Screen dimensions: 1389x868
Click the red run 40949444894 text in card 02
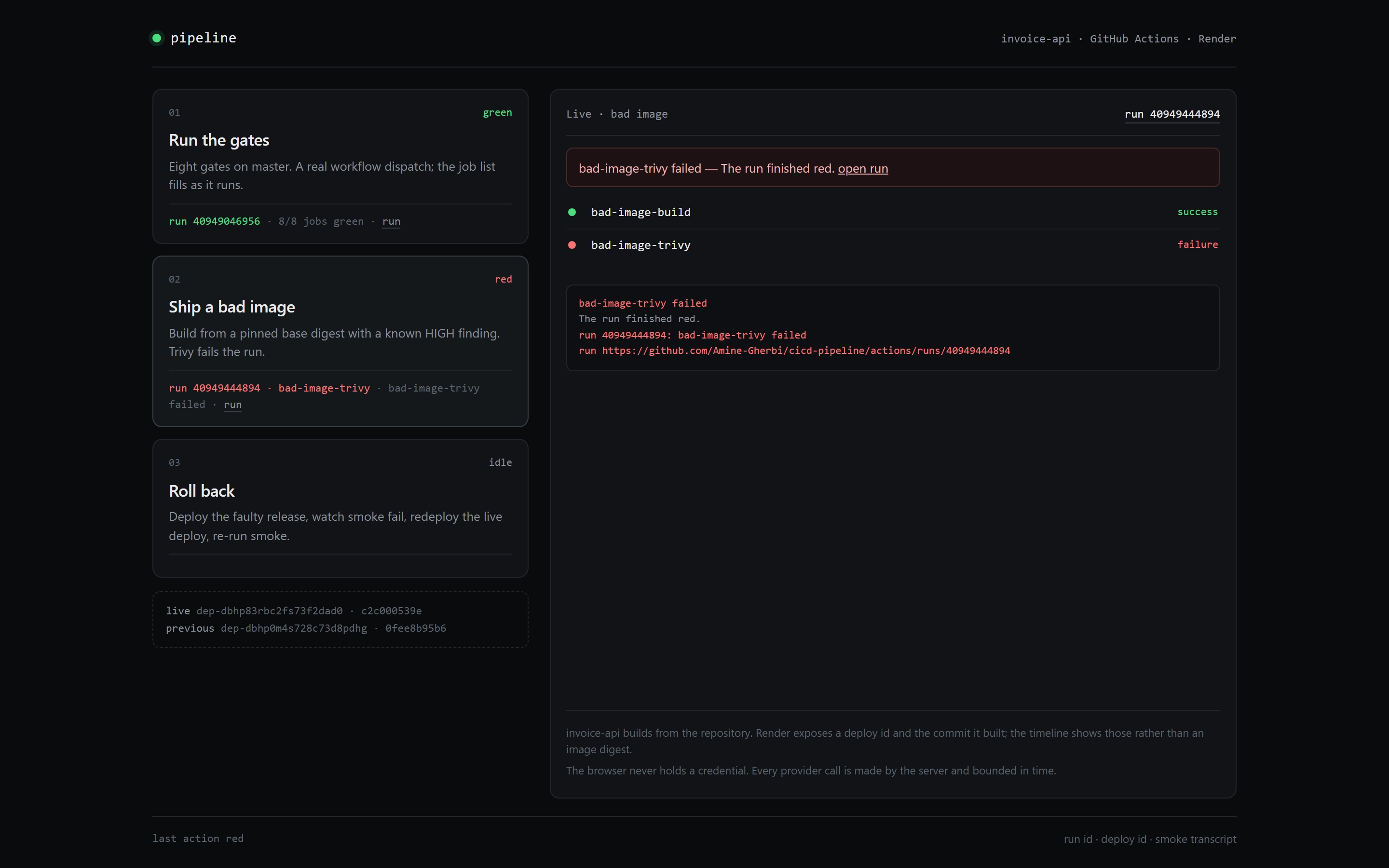214,388
